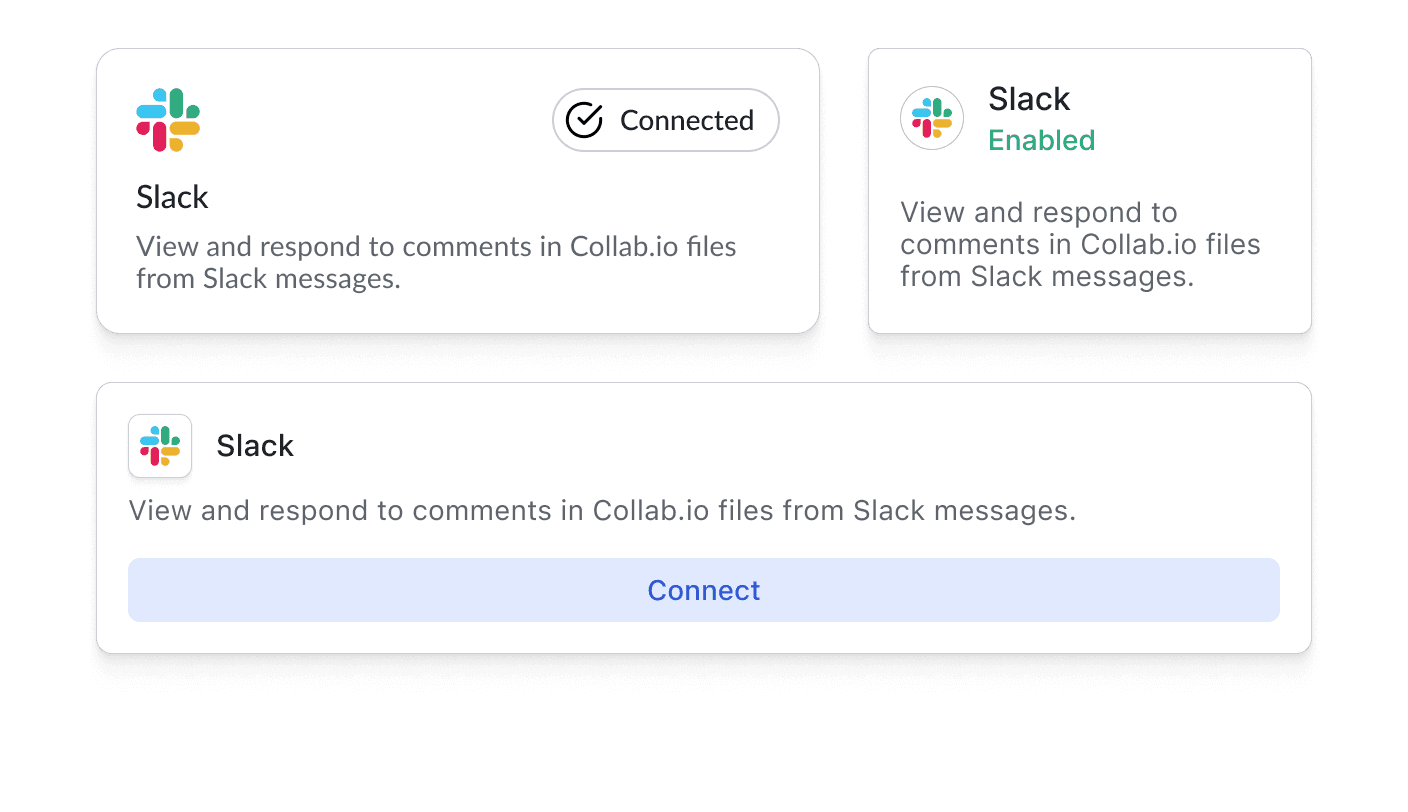Select the Slack title under the large logo
This screenshot has width=1408, height=812.
(172, 197)
